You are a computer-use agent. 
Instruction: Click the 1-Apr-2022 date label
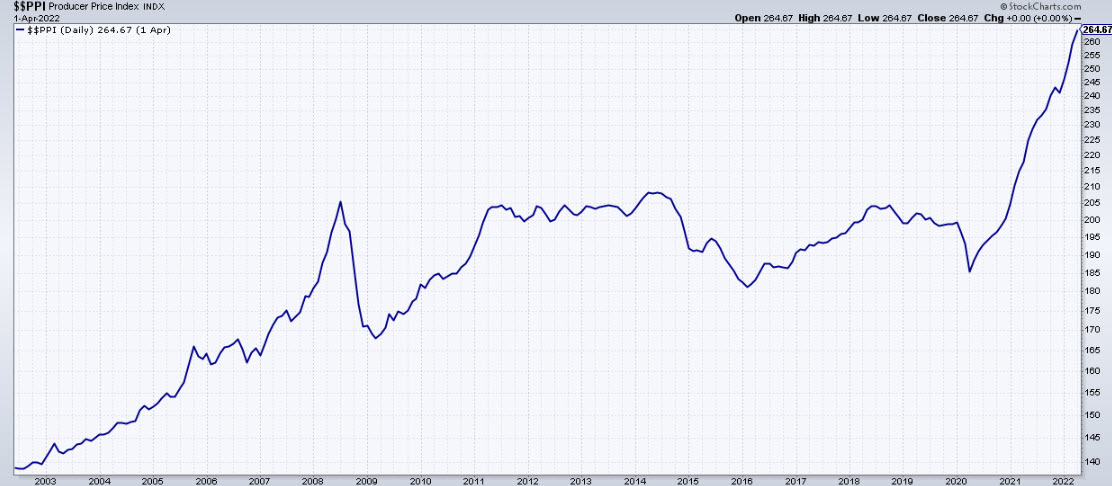tap(22, 16)
